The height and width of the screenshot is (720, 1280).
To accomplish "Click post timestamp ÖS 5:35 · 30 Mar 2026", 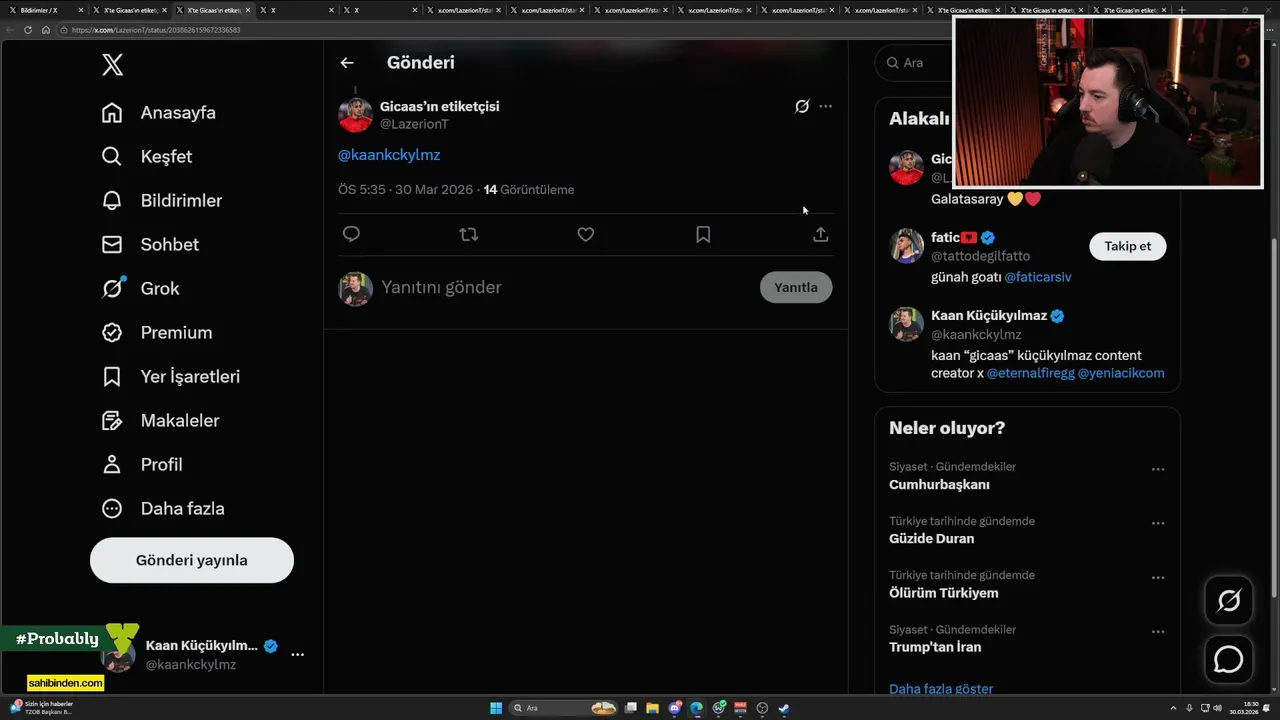I will point(406,190).
